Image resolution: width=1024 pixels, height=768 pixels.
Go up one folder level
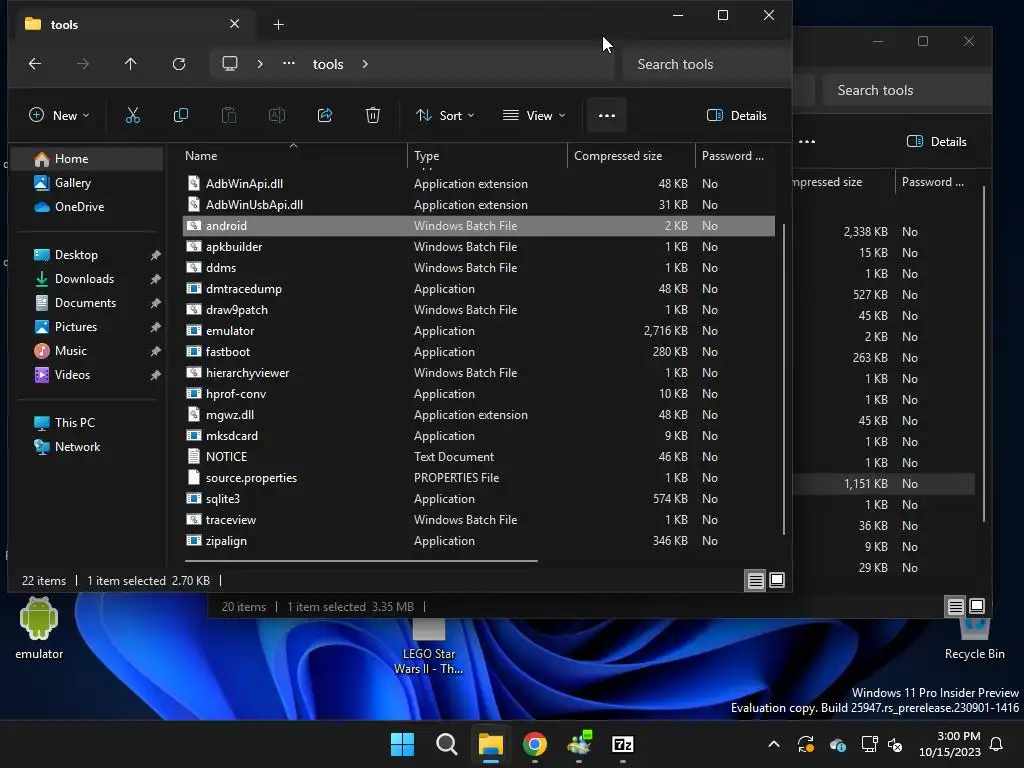[131, 64]
